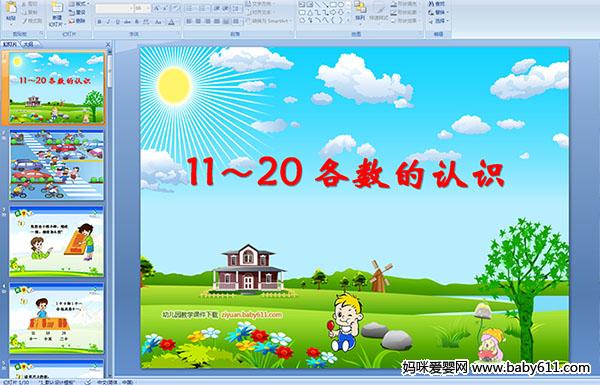
Task: Toggle Align Text Left
Action: click(189, 21)
